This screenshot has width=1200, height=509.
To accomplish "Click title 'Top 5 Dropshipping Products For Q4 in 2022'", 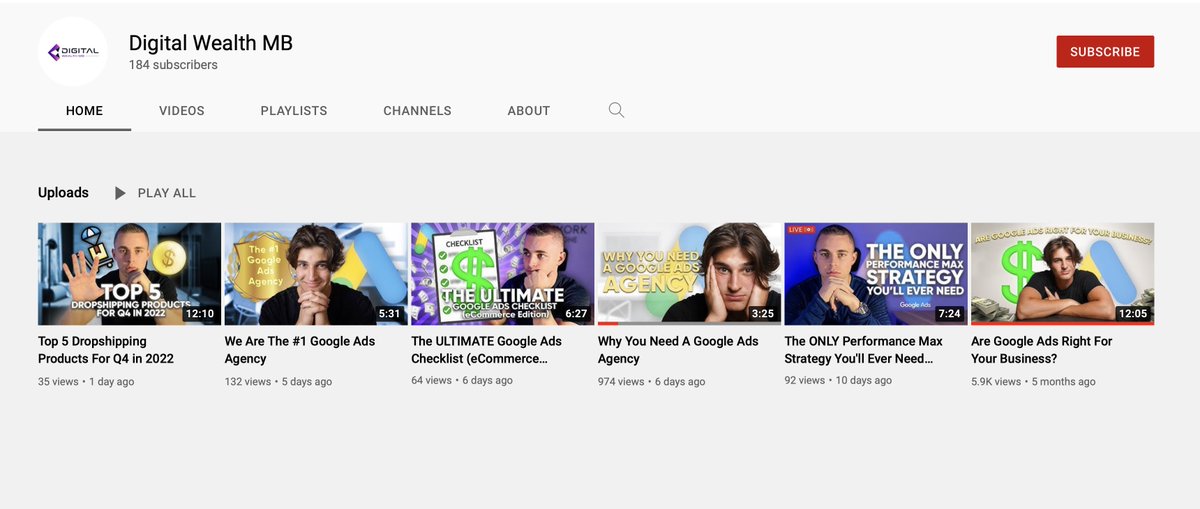I will (x=106, y=350).
